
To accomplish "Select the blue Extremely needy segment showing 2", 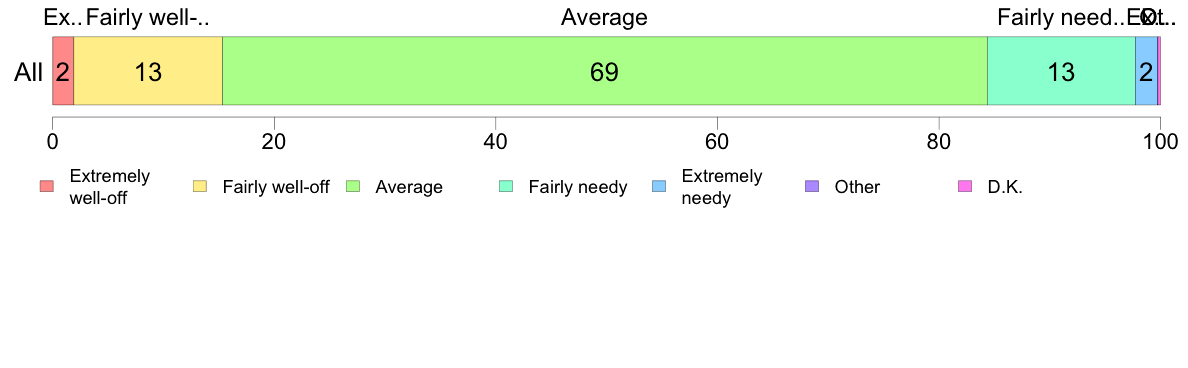I will (1146, 70).
